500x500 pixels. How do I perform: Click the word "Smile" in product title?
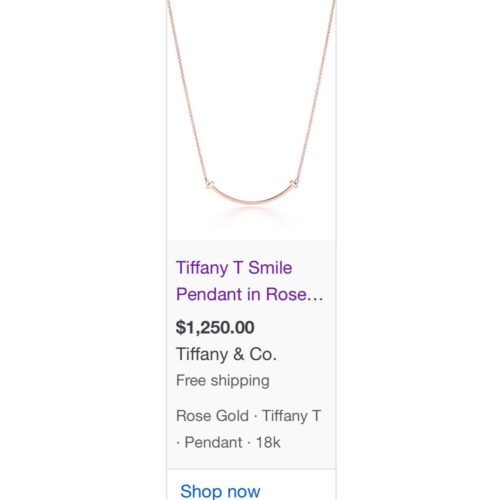pyautogui.click(x=270, y=268)
